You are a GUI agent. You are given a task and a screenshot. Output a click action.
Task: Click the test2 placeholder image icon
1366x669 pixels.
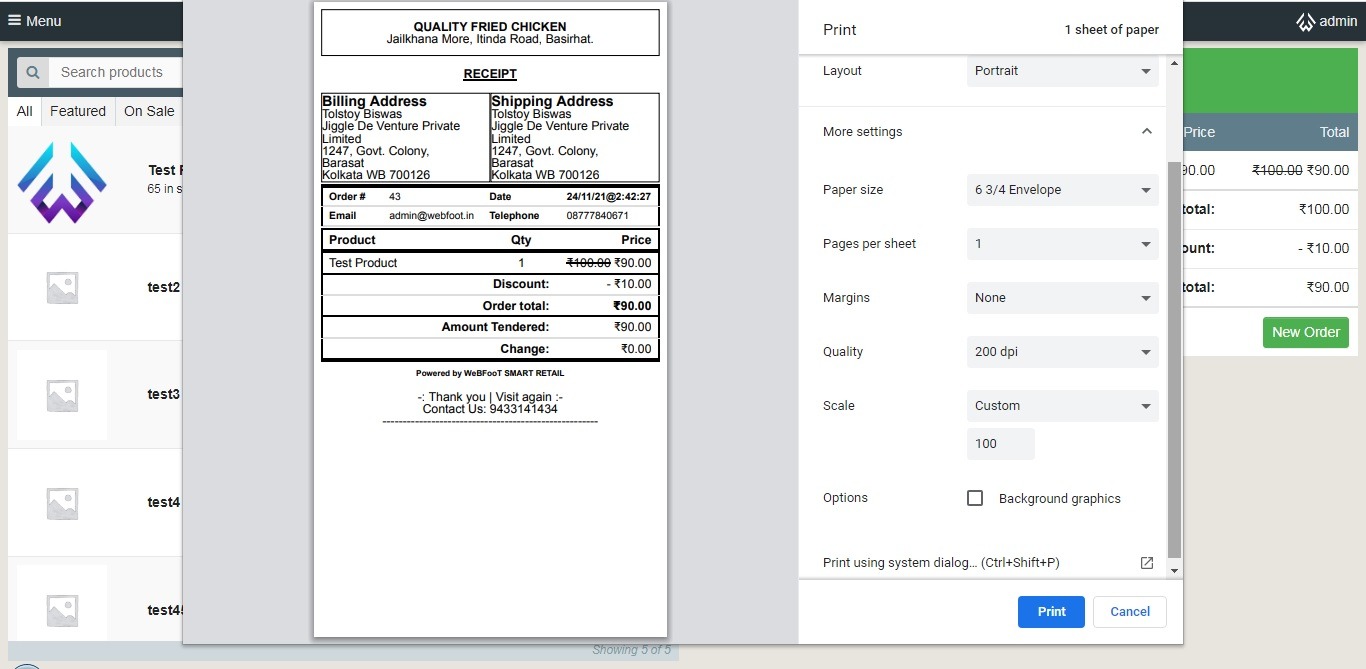point(62,288)
